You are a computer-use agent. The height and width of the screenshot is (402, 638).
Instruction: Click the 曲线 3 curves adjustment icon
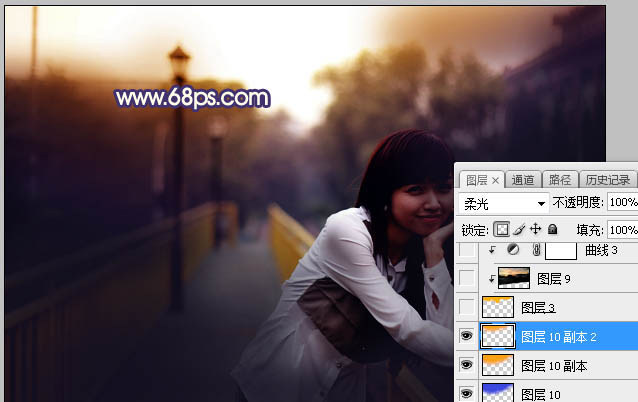pyautogui.click(x=513, y=249)
